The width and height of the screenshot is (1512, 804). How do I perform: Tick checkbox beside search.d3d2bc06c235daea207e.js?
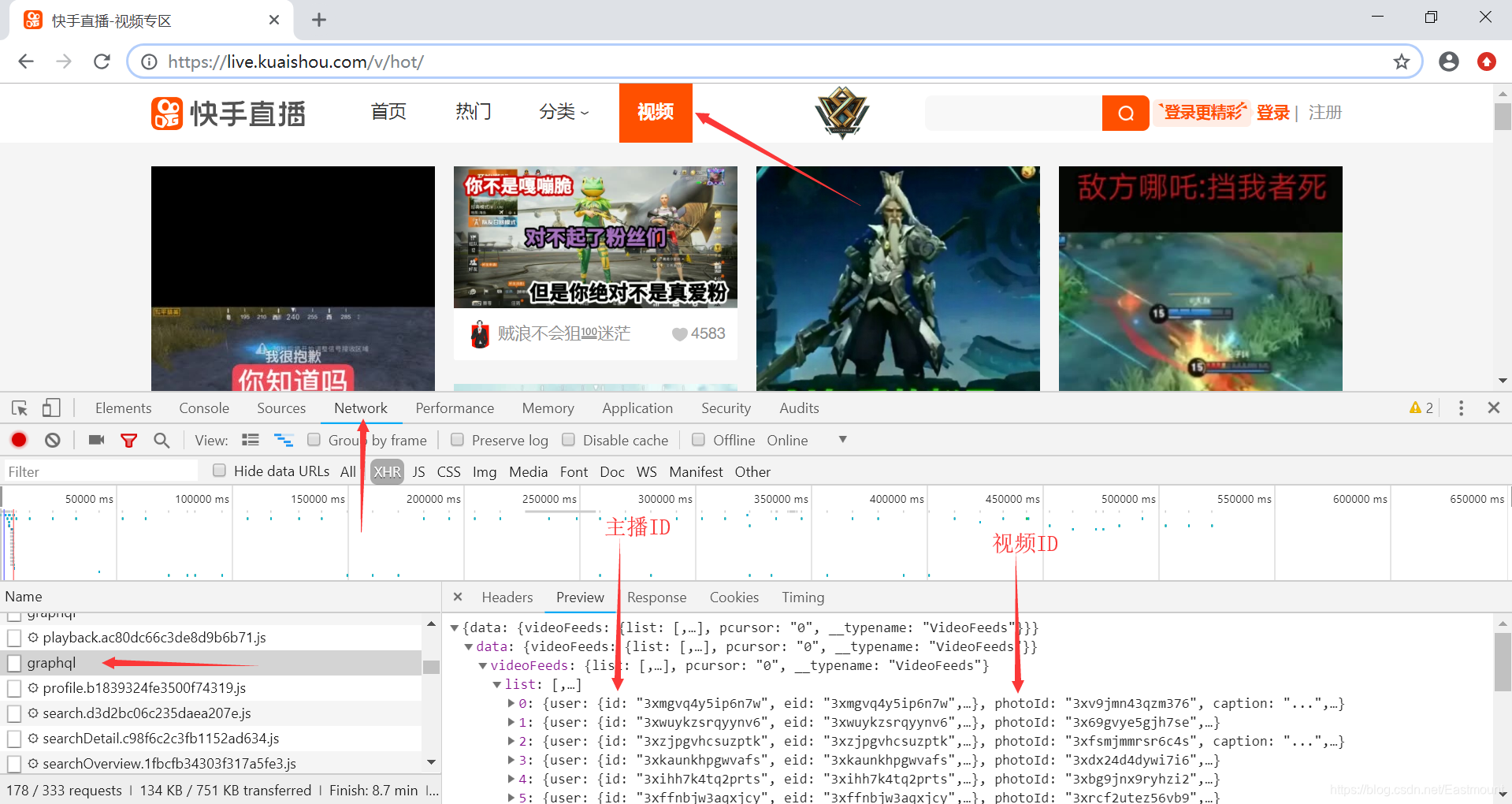point(14,713)
